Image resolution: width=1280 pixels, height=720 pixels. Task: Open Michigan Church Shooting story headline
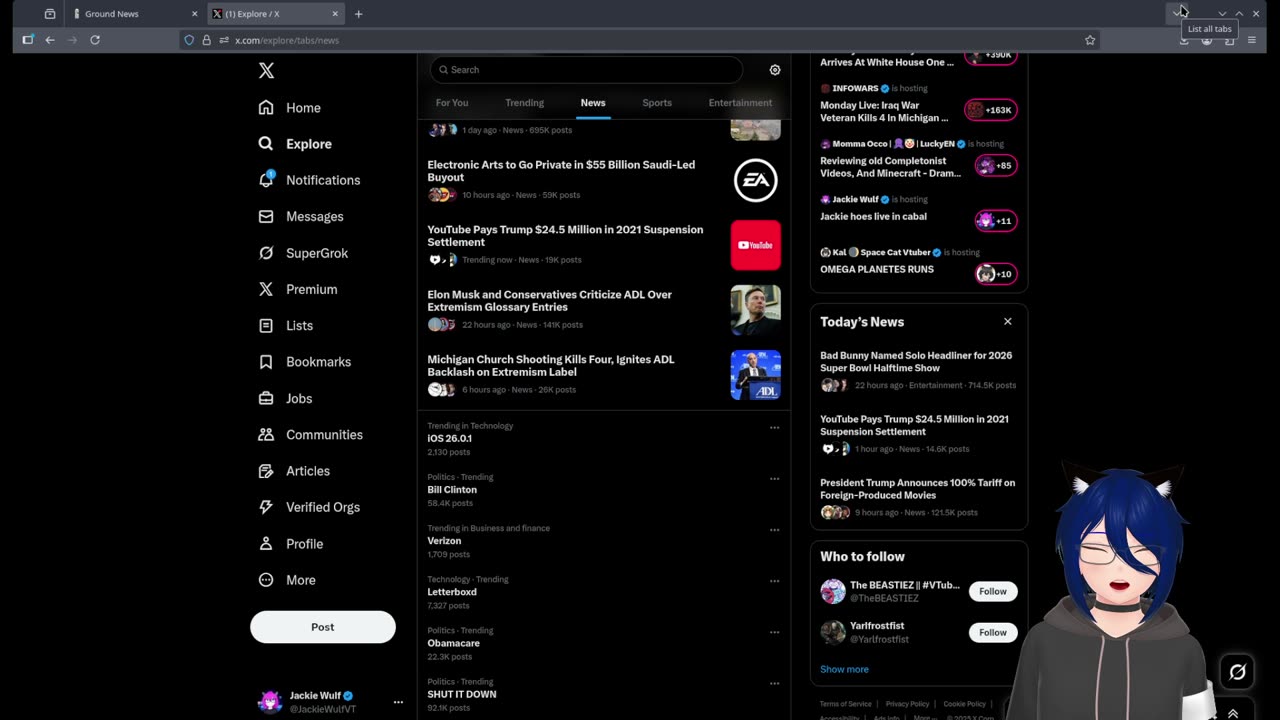tap(551, 366)
